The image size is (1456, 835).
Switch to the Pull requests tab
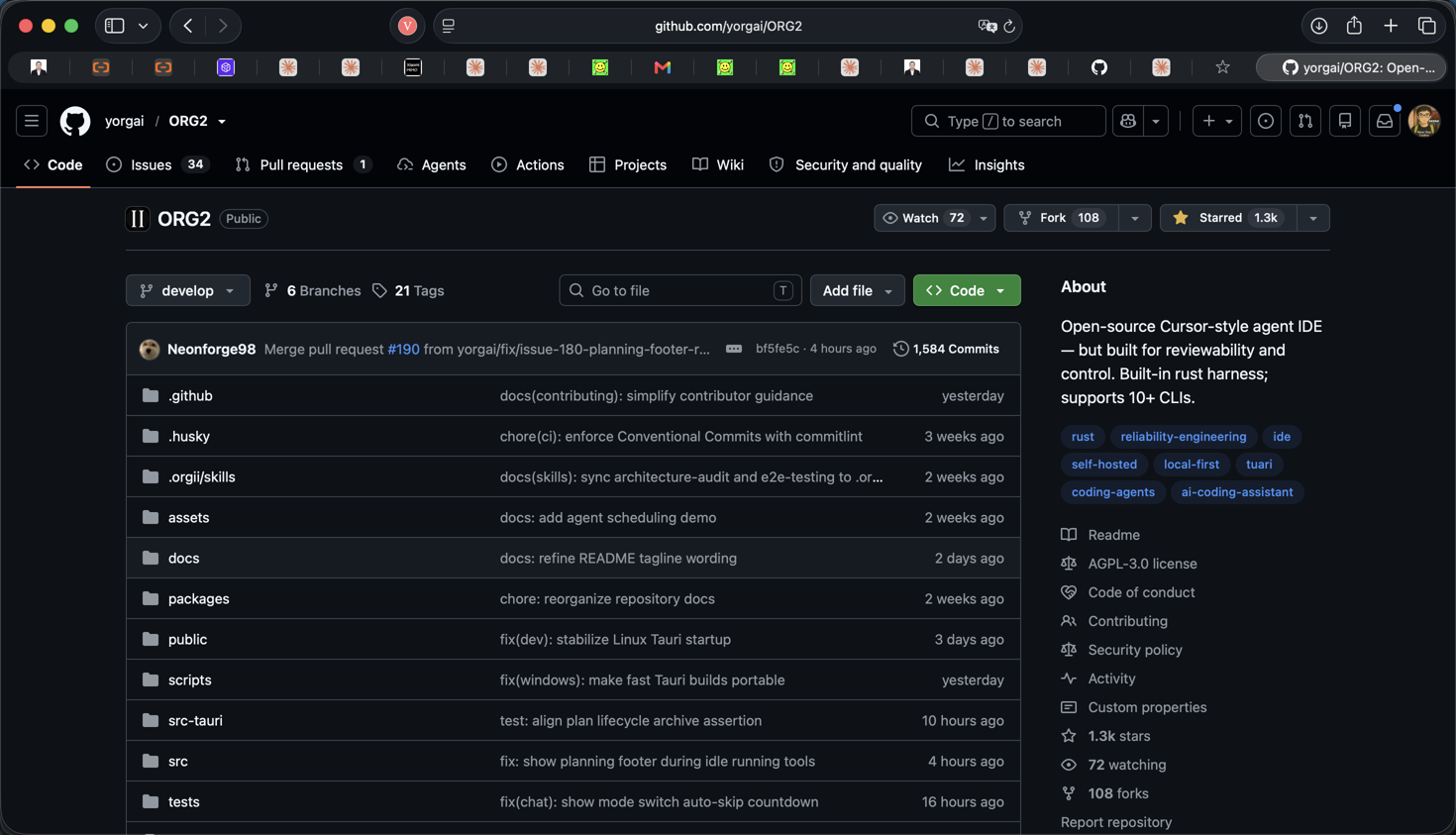[x=303, y=165]
